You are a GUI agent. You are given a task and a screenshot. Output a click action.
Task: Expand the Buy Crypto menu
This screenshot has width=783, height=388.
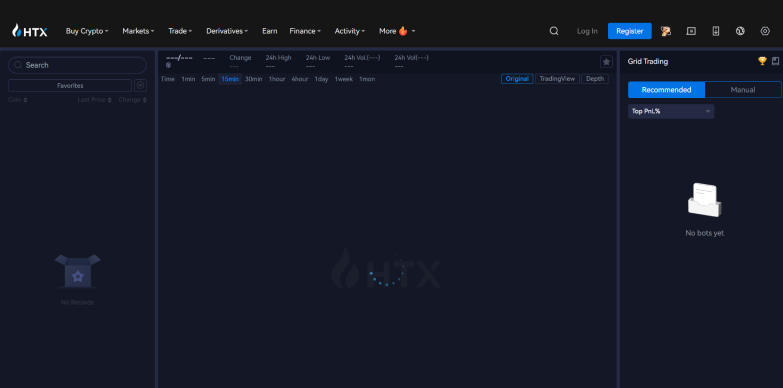[x=87, y=31]
